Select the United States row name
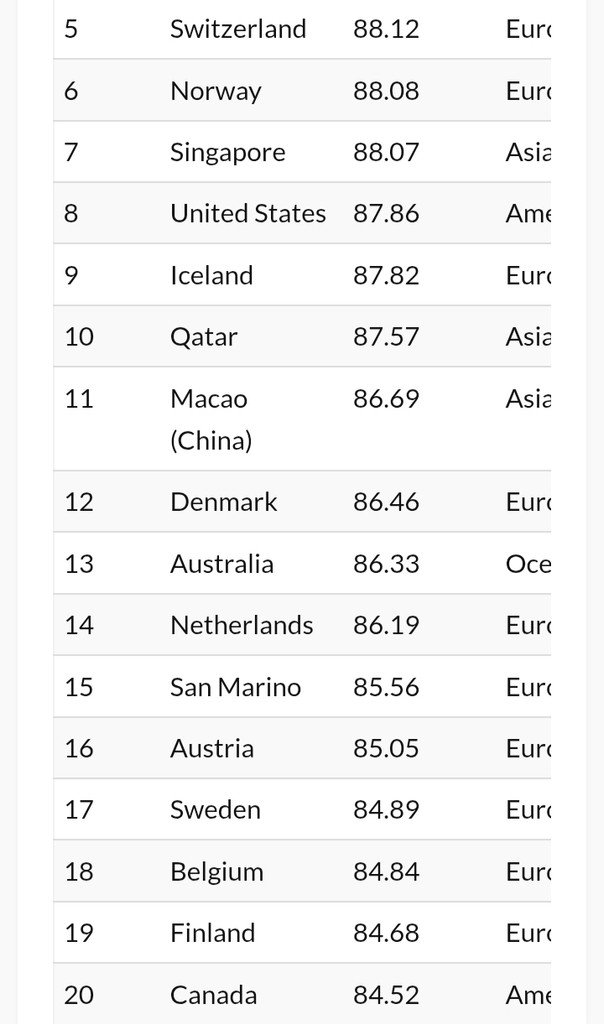The height and width of the screenshot is (1024, 604). (x=248, y=213)
